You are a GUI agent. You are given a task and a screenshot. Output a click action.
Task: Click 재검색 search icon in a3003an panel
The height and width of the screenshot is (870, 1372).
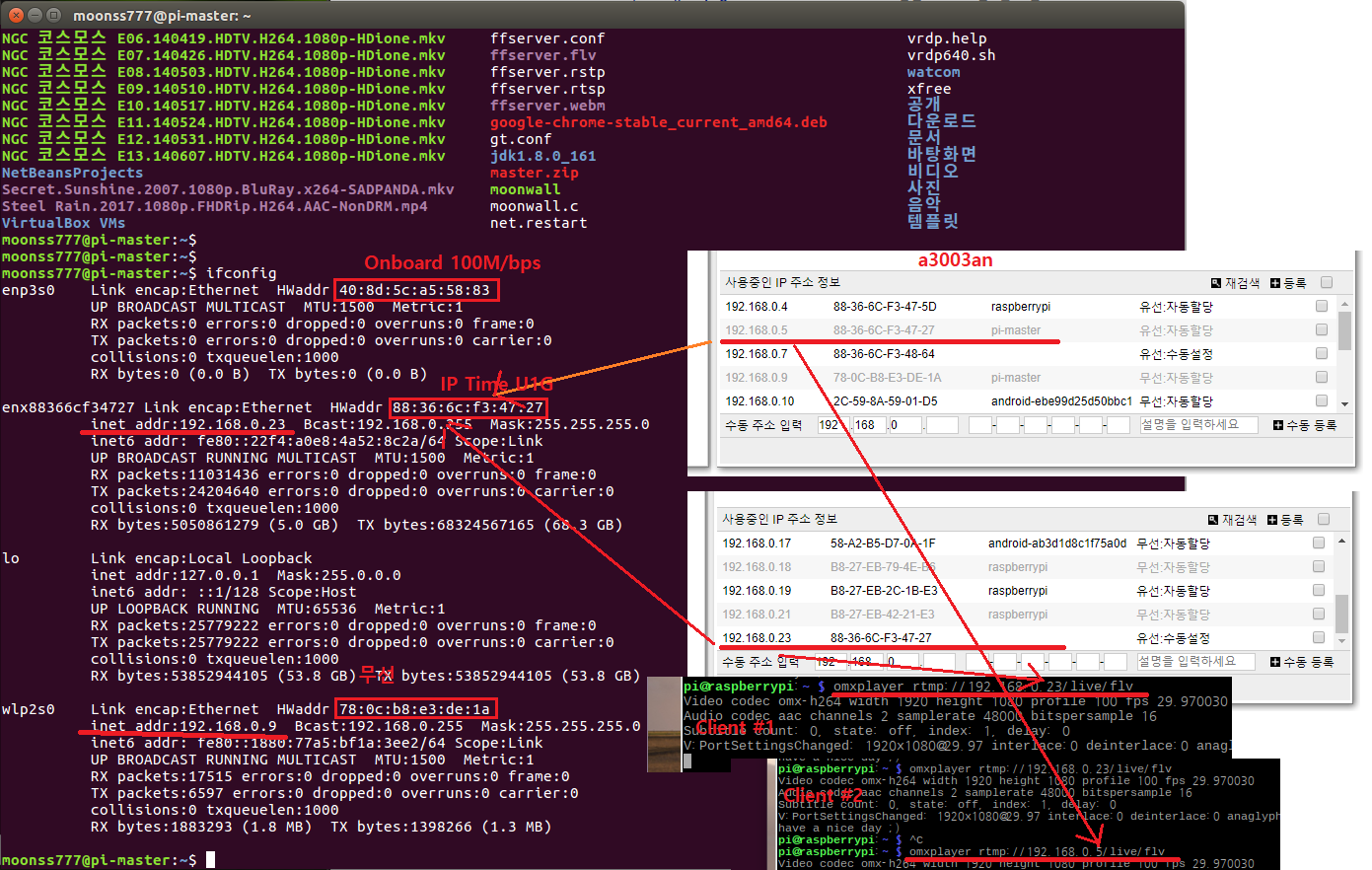point(1216,283)
